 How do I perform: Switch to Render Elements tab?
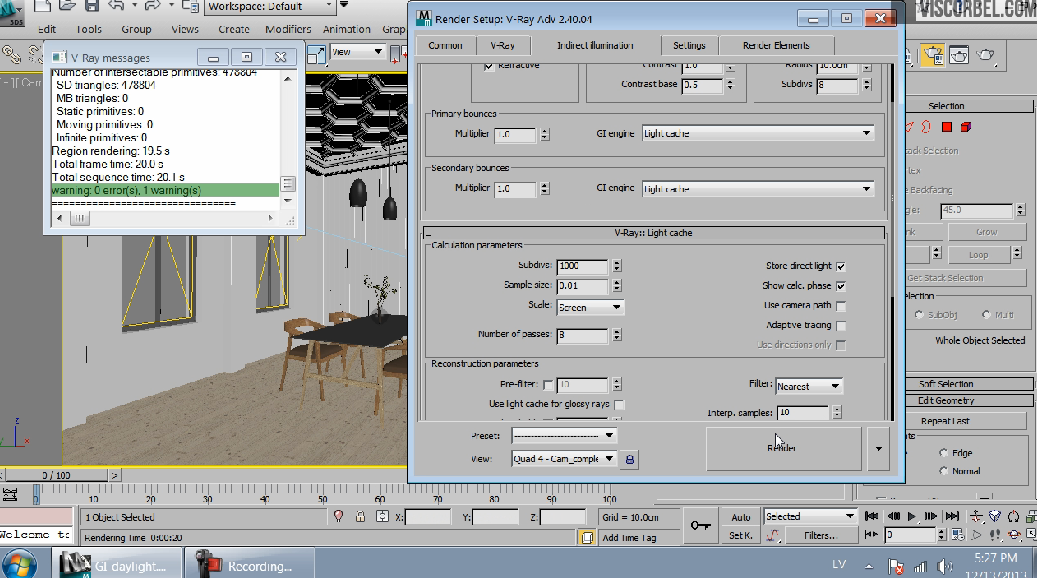point(776,45)
